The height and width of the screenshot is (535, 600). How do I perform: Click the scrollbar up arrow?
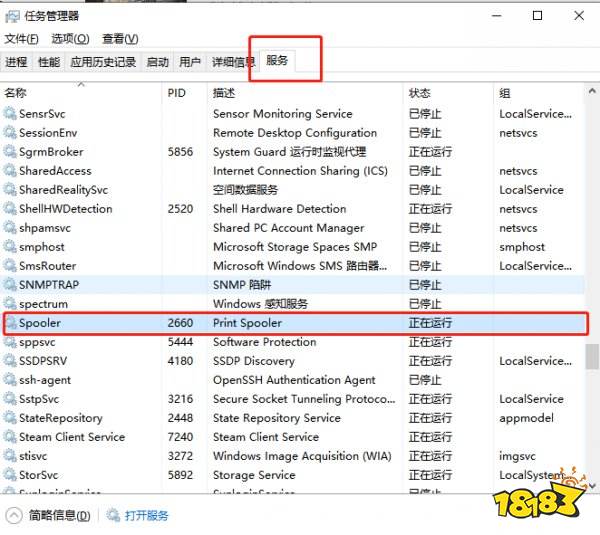pyautogui.click(x=592, y=91)
